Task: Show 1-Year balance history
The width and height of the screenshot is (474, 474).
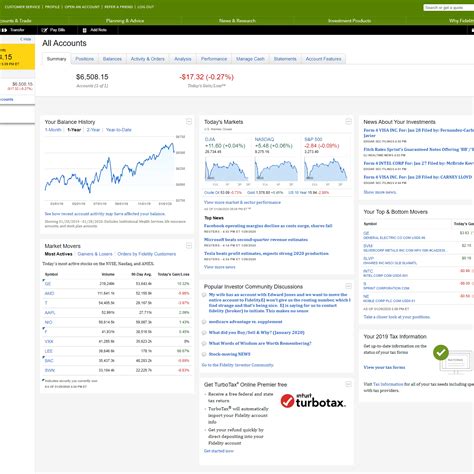Action: tap(74, 130)
